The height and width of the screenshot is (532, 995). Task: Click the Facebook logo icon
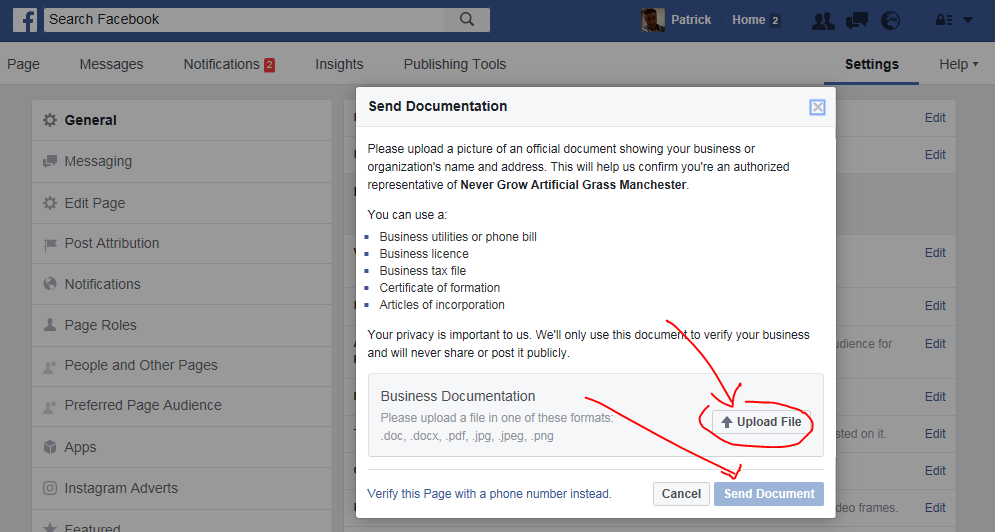pos(25,20)
